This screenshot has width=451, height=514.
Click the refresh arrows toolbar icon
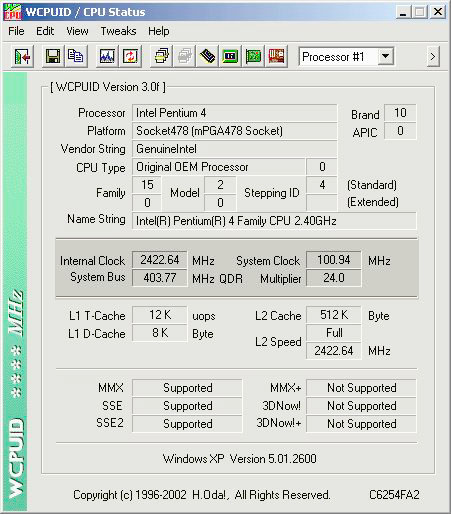130,57
